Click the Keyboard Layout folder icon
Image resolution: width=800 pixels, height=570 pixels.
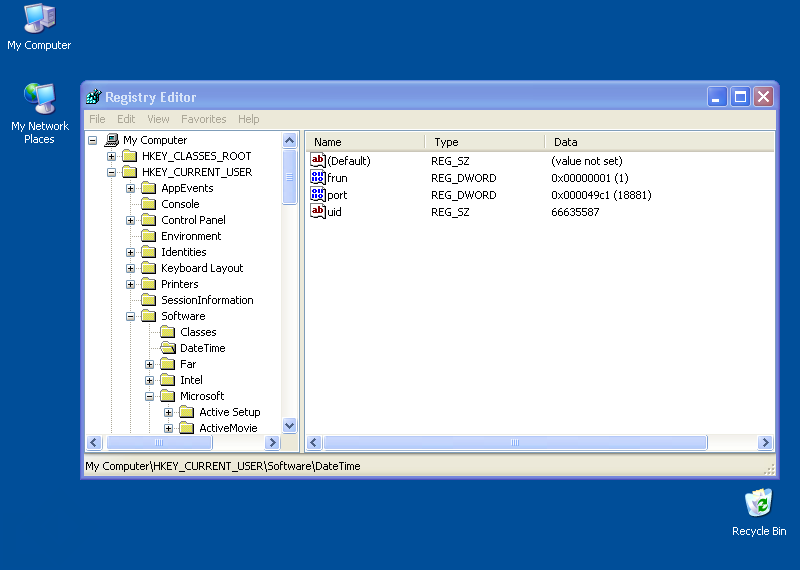pyautogui.click(x=149, y=268)
